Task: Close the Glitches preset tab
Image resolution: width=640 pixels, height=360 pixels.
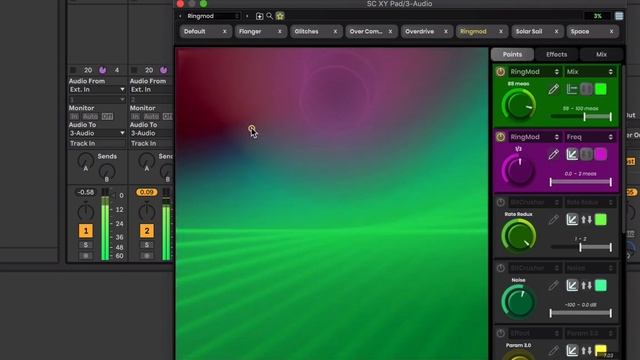Action: [x=335, y=31]
